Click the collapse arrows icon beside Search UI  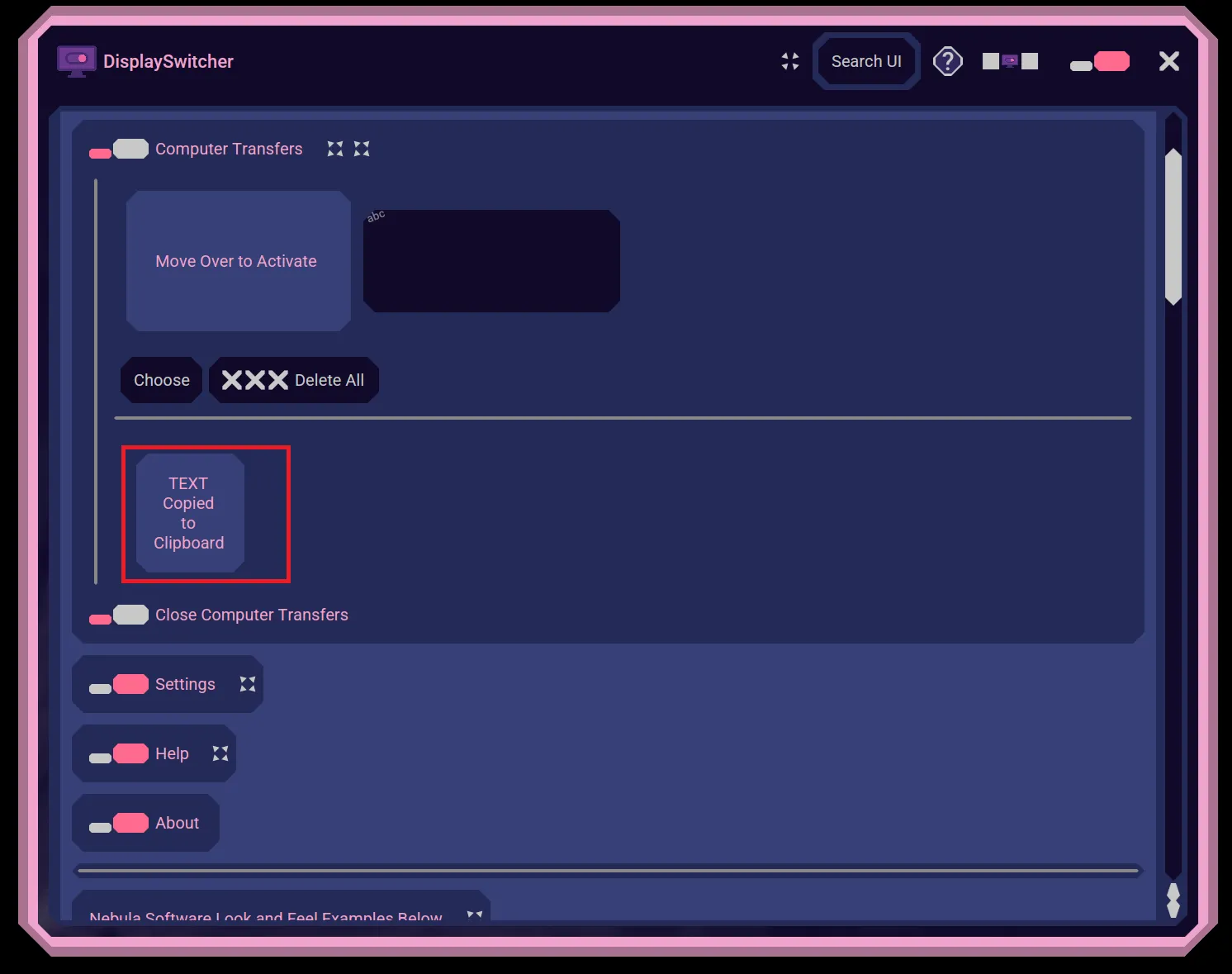pyautogui.click(x=790, y=61)
